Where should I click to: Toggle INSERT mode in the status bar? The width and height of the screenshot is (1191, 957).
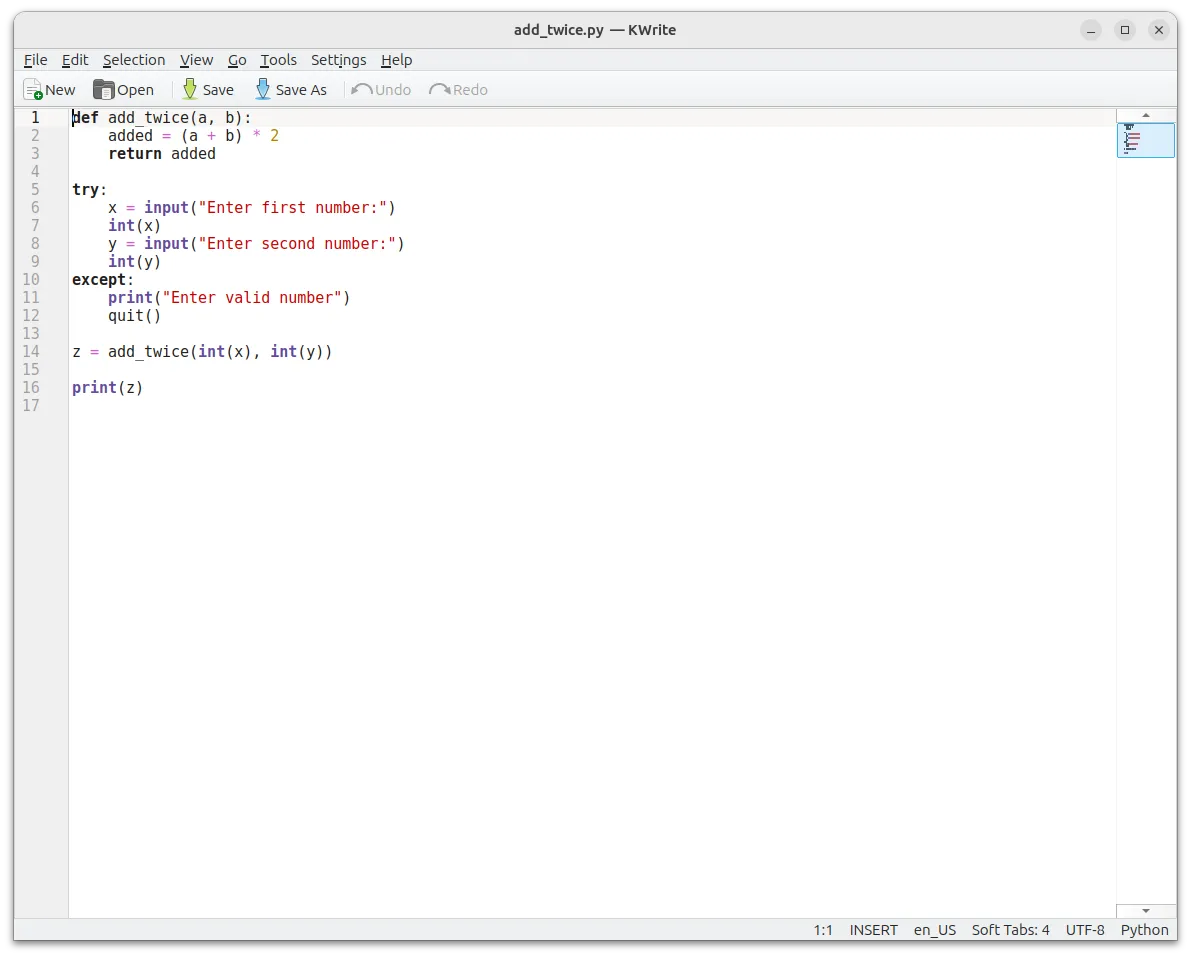(x=873, y=930)
